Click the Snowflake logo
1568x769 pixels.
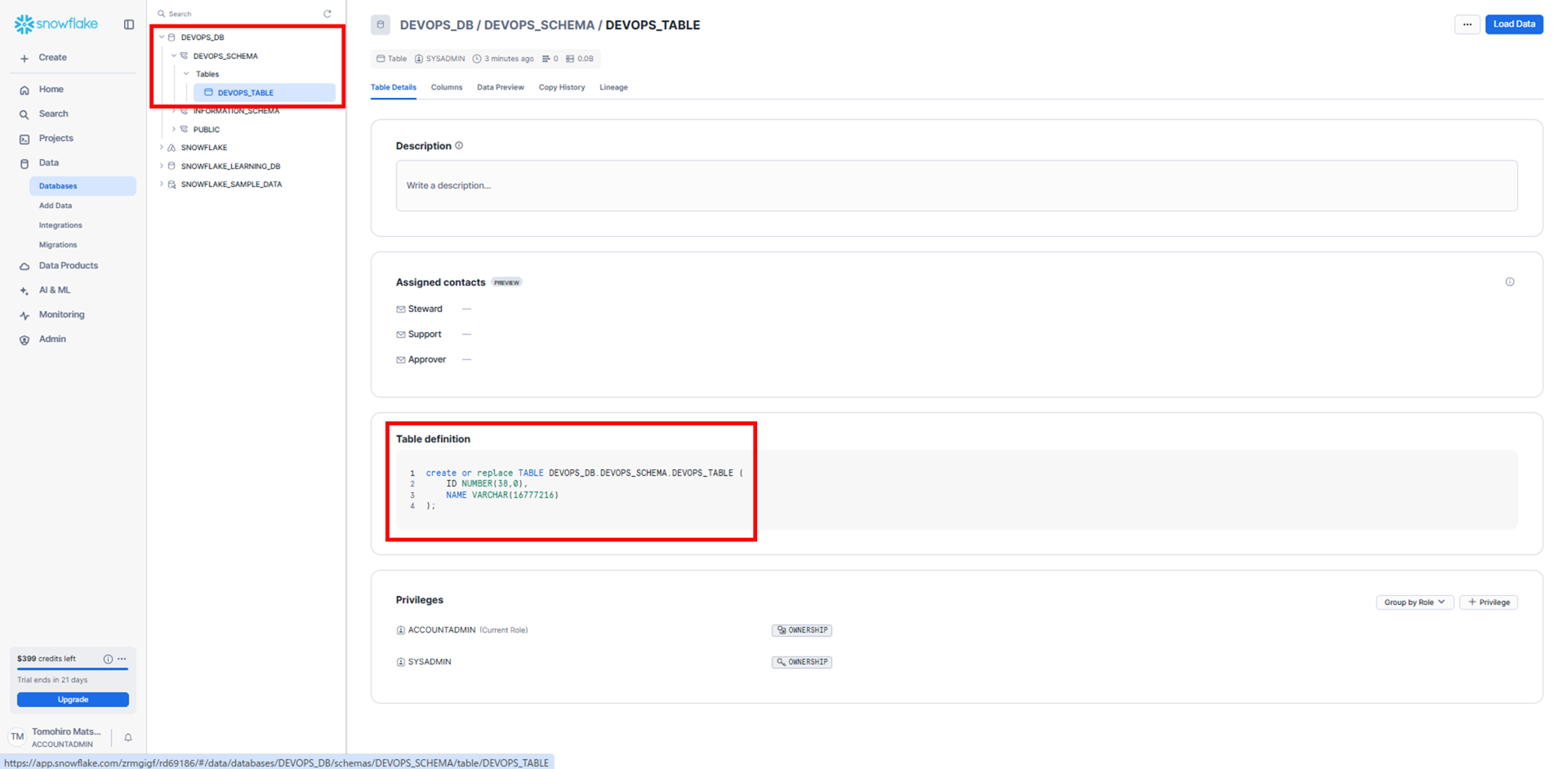click(x=56, y=24)
